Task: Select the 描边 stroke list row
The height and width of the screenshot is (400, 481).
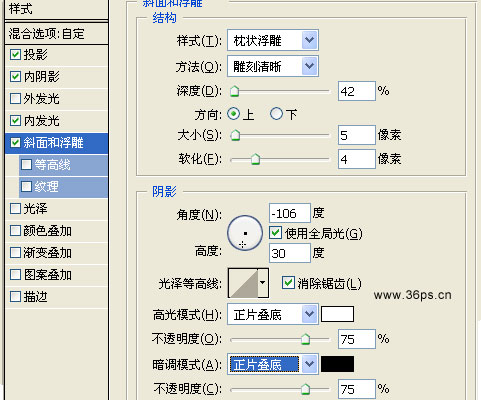Action: (x=57, y=297)
